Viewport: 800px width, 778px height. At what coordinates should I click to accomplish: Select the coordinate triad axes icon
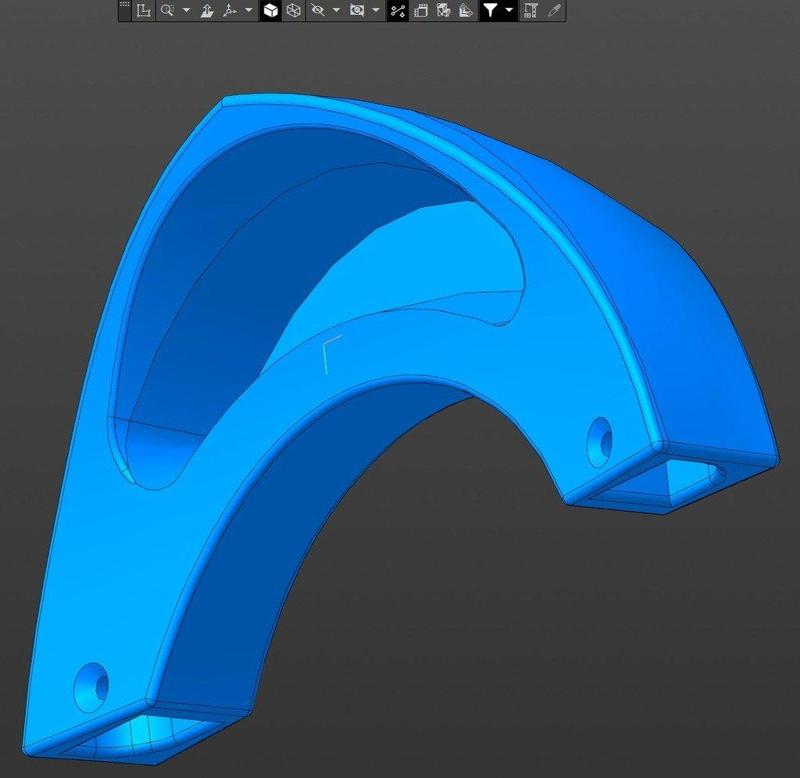[x=229, y=11]
